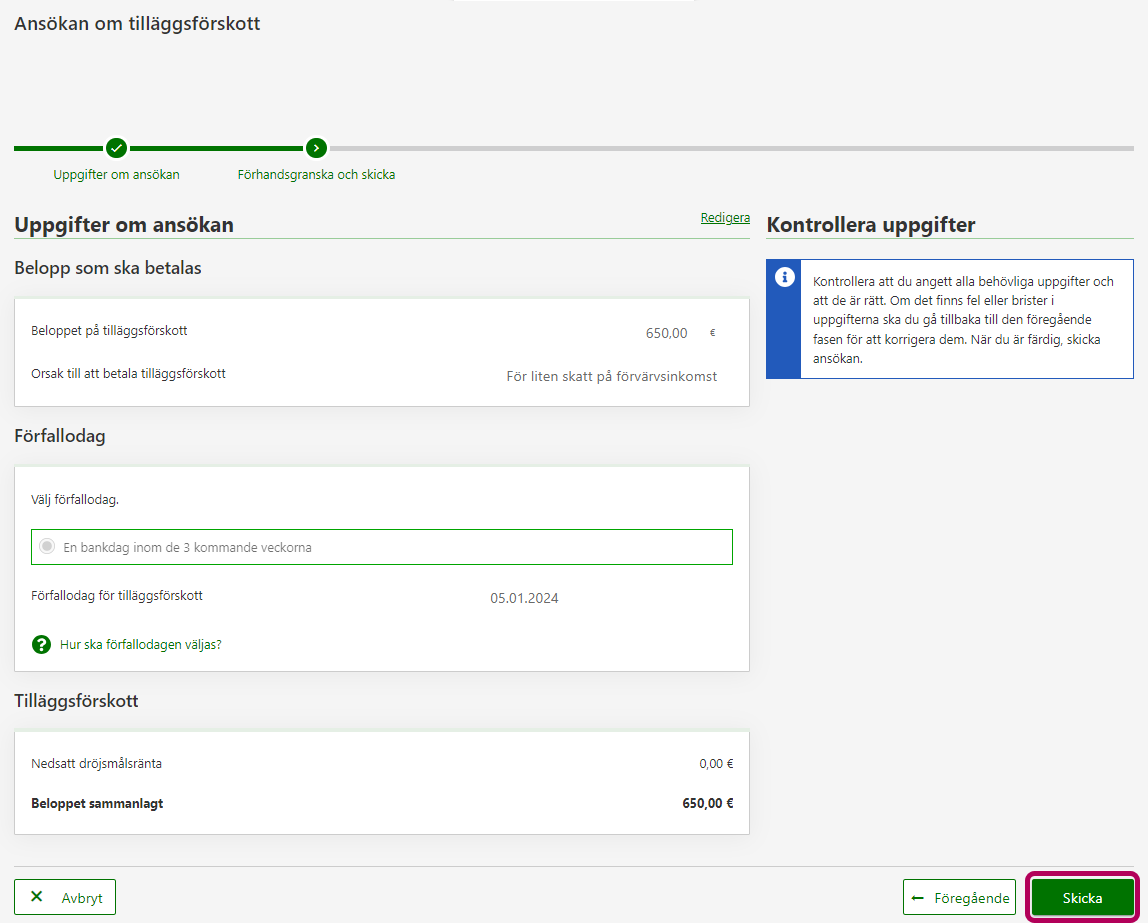This screenshot has height=923, width=1148.
Task: Go to the 'Uppgifter om ansökan' step label
Action: tap(116, 175)
